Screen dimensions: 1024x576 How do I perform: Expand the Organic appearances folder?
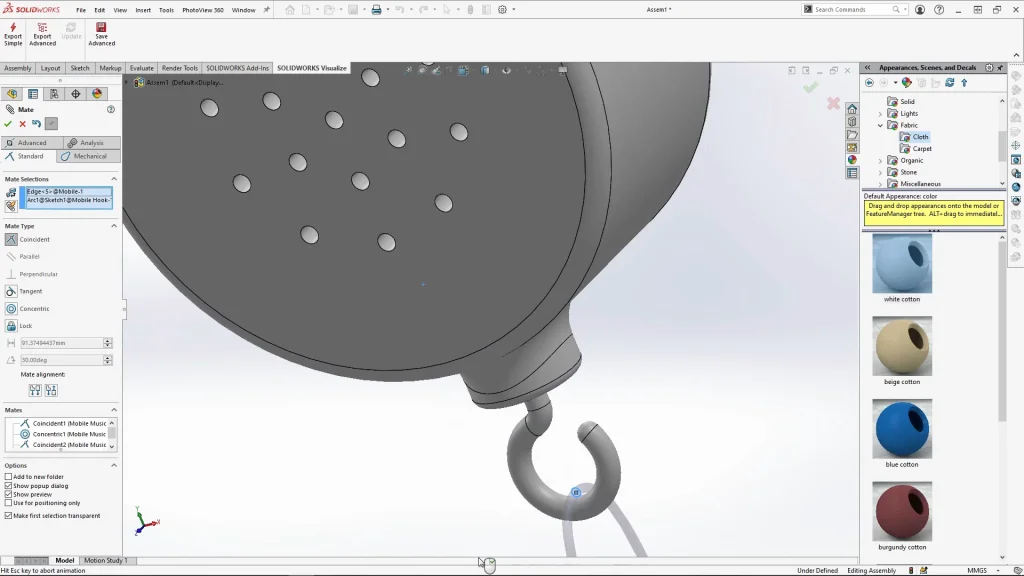tap(881, 160)
